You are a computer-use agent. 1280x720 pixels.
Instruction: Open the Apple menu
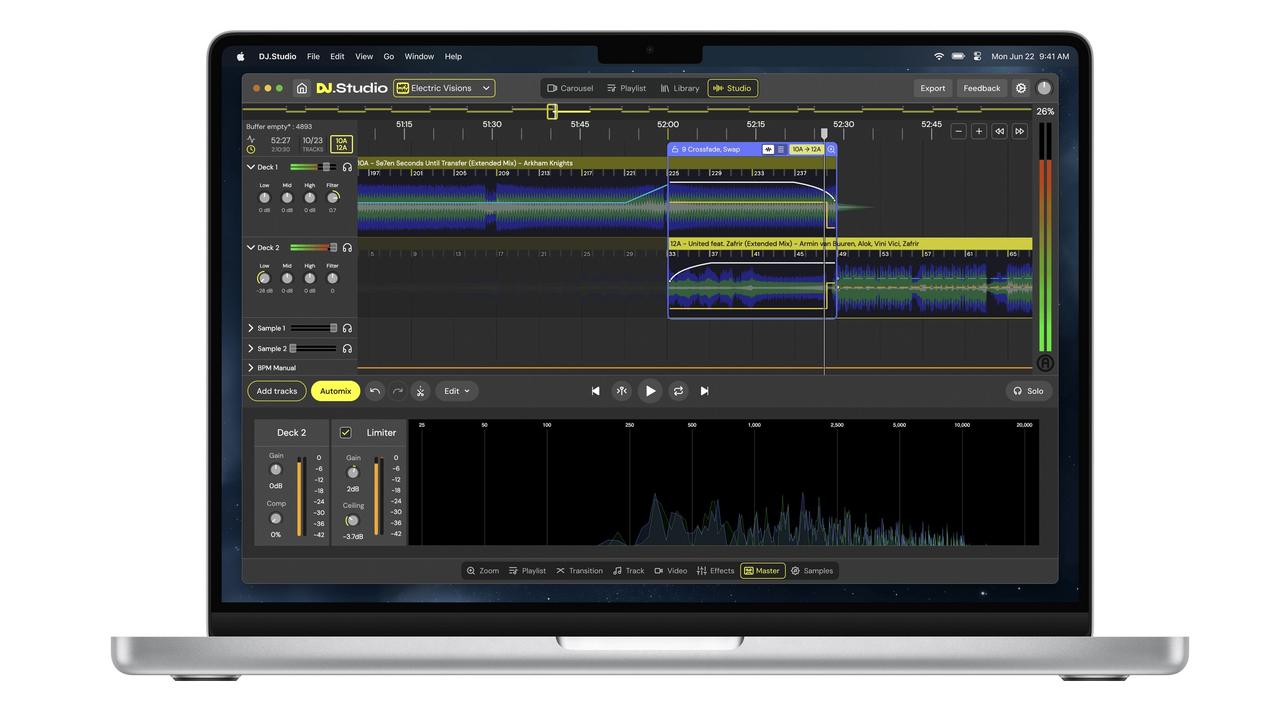241,57
